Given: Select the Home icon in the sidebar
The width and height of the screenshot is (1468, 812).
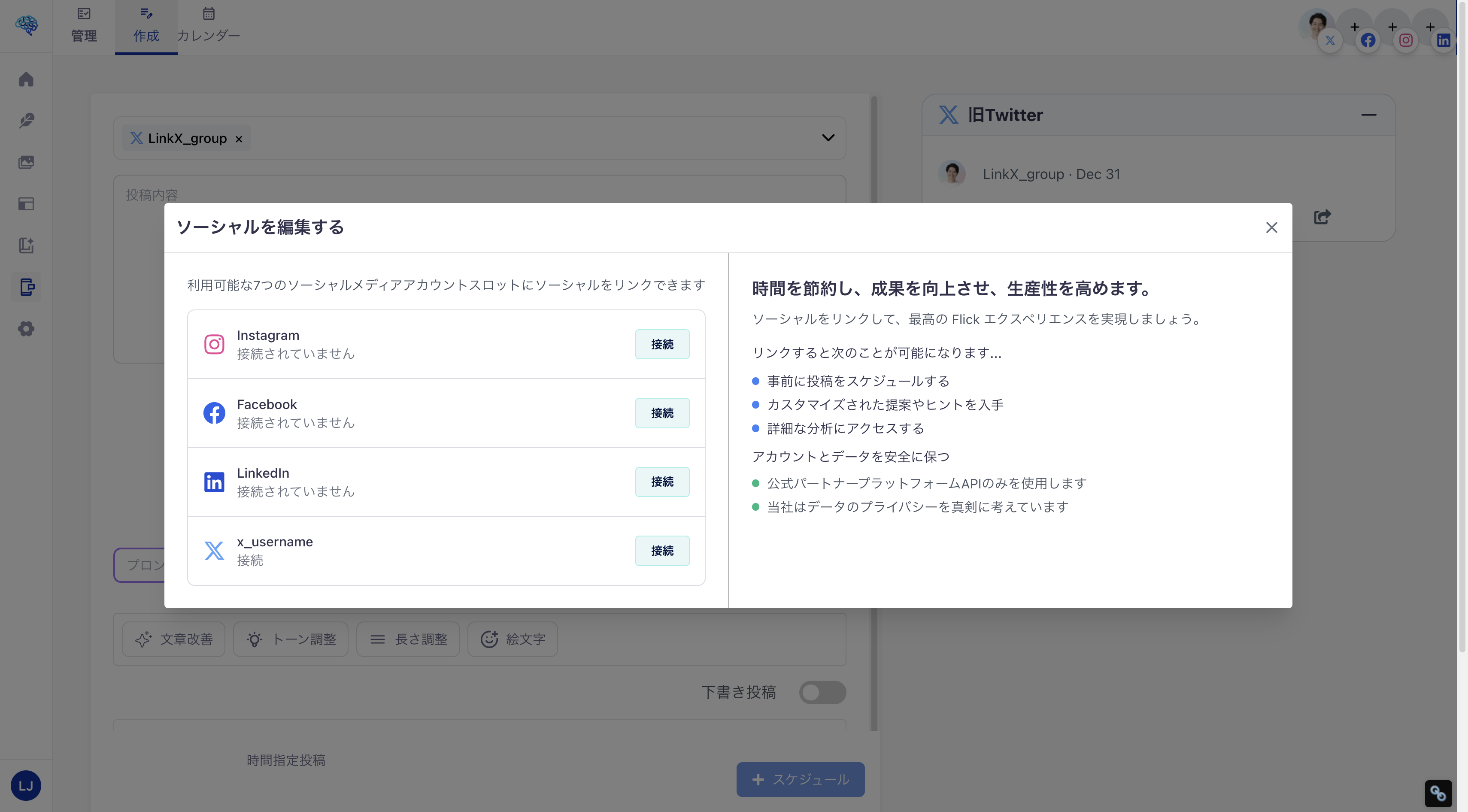Looking at the screenshot, I should (x=26, y=79).
